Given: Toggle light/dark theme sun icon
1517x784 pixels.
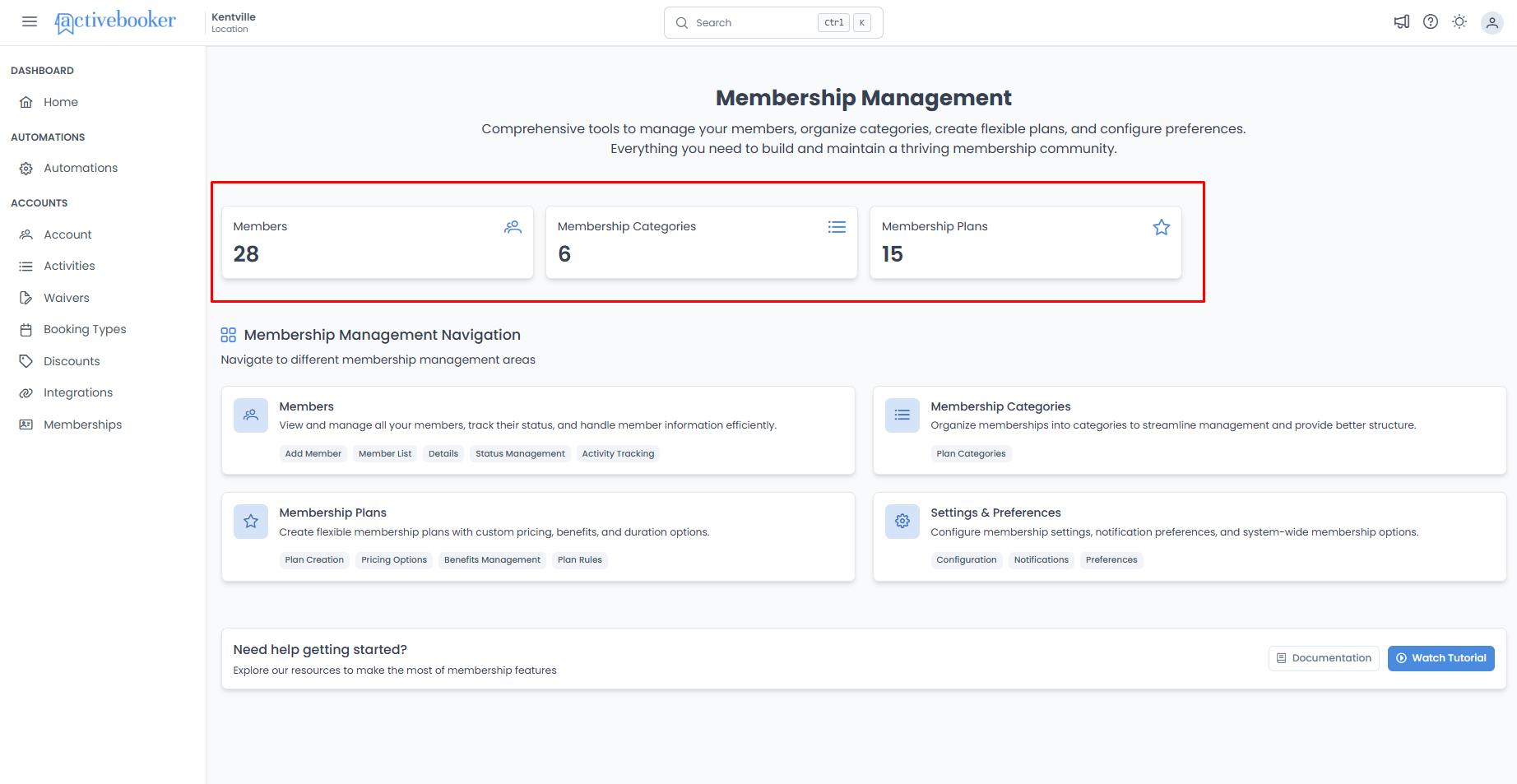Looking at the screenshot, I should coord(1459,22).
